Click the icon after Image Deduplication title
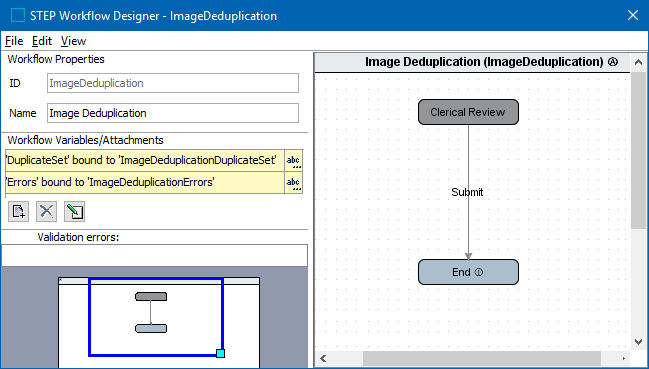The image size is (649, 369). 613,62
